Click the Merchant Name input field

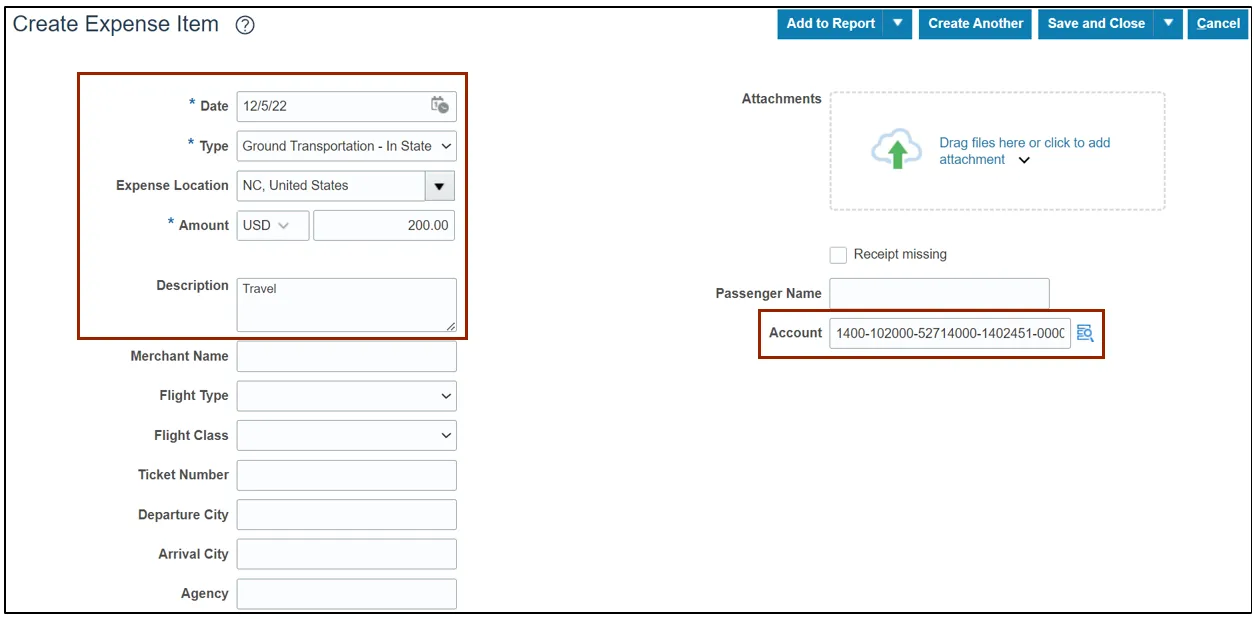[x=346, y=357]
